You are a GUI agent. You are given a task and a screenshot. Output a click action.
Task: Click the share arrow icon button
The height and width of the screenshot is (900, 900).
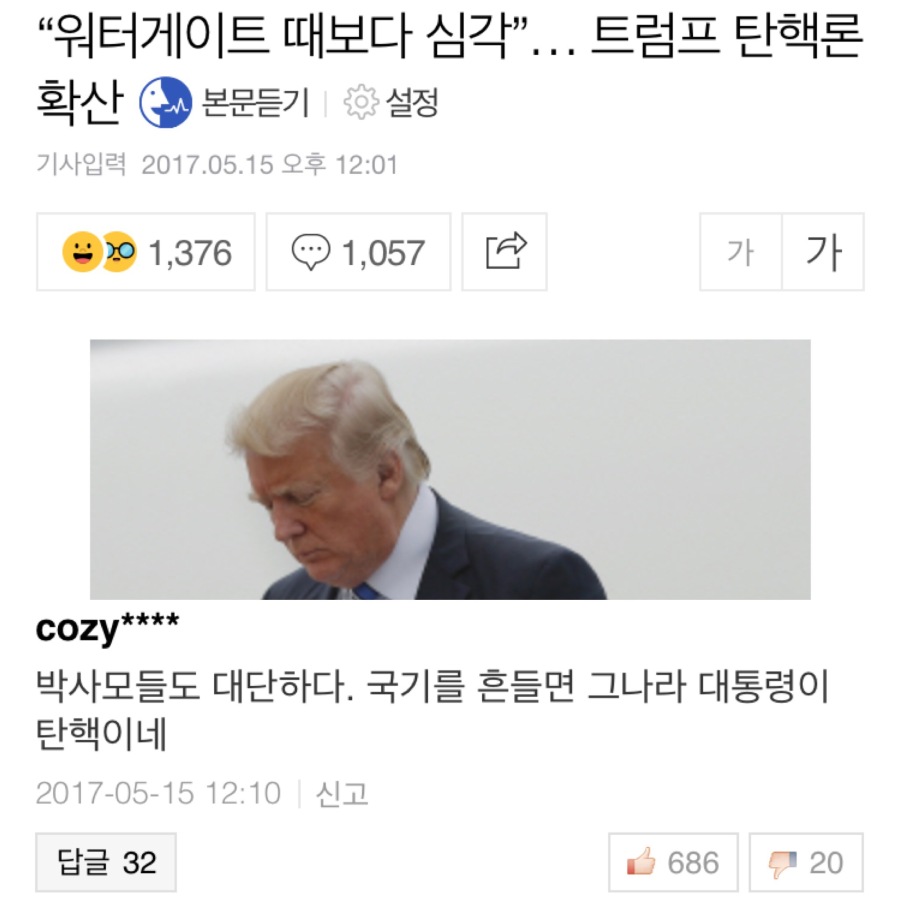505,252
